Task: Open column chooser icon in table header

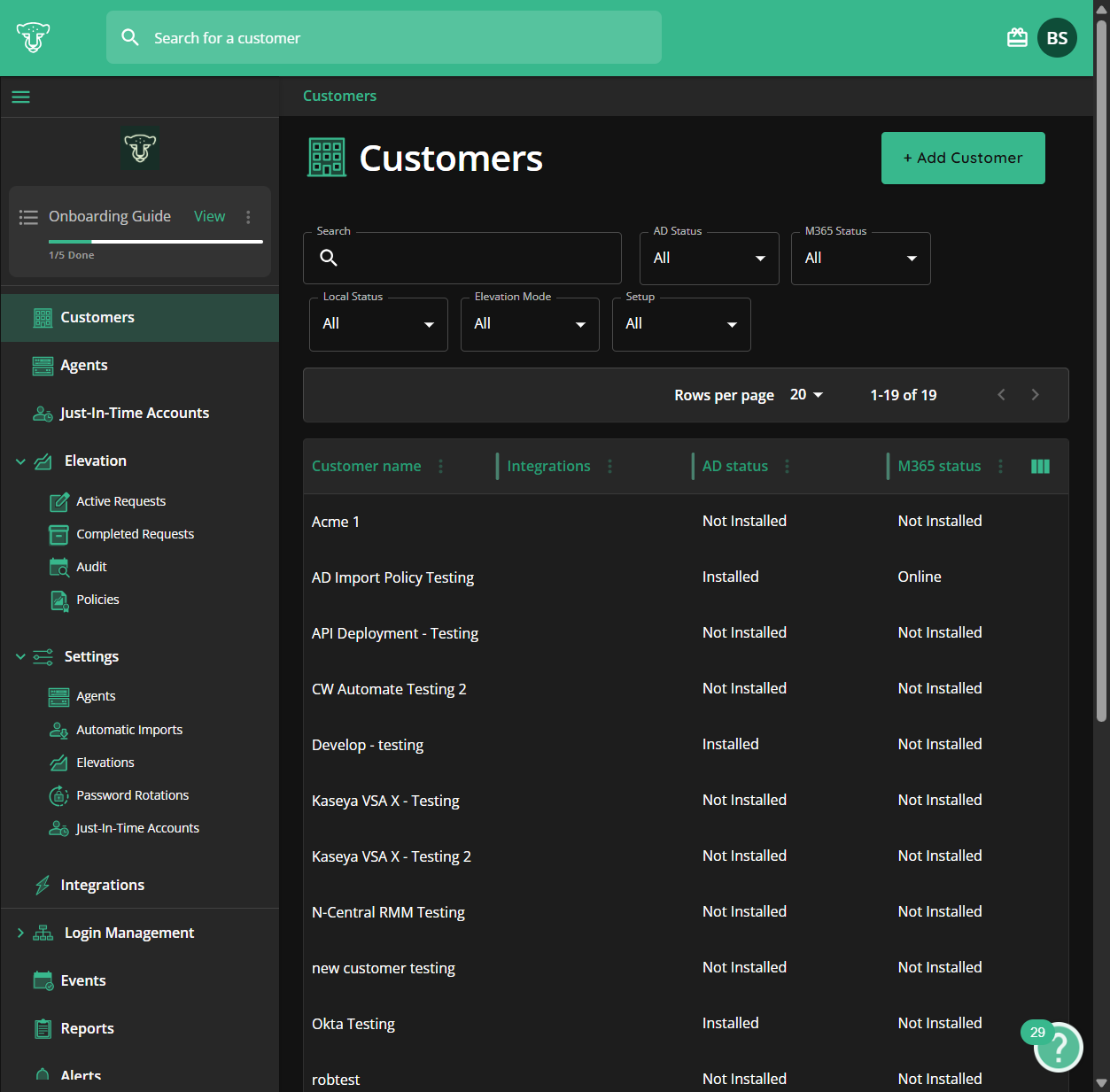Action: (1040, 466)
